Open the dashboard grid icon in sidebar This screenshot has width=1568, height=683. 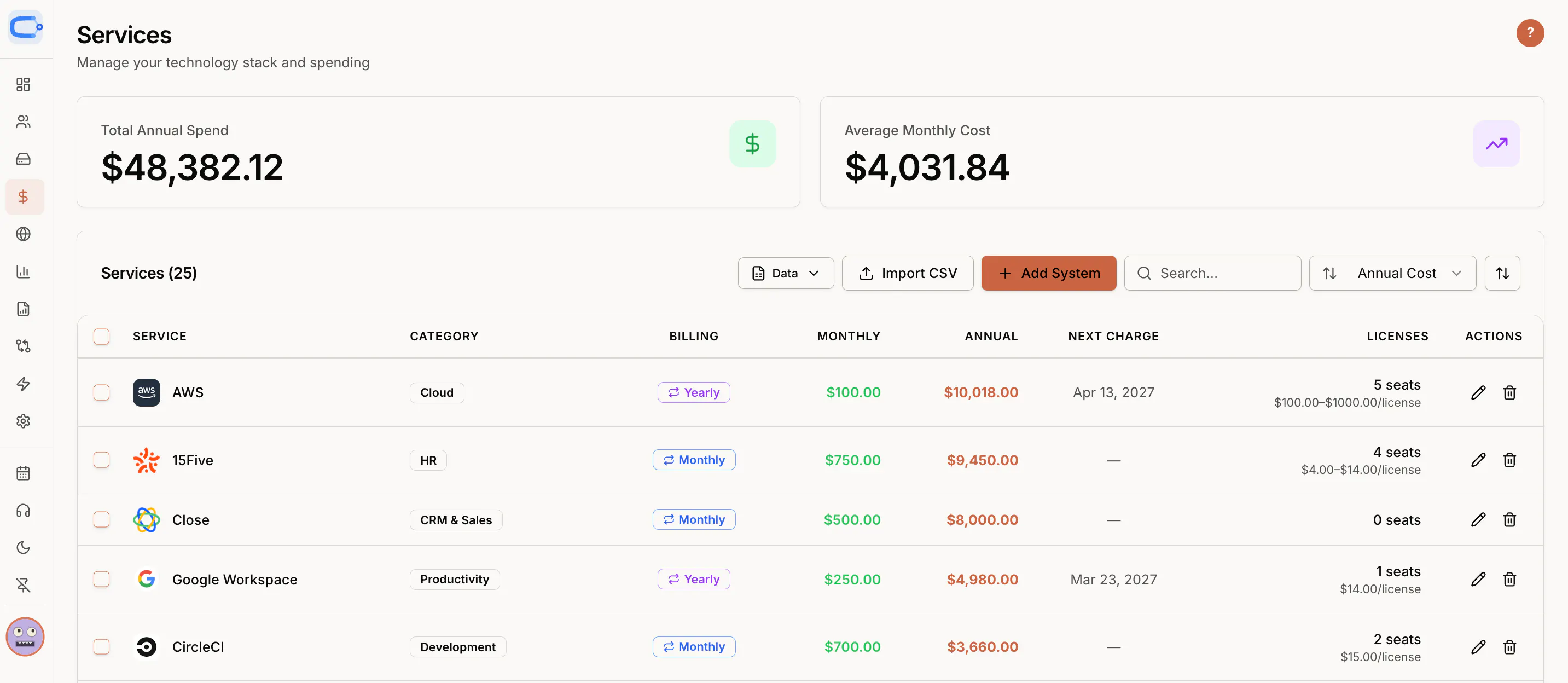tap(23, 85)
